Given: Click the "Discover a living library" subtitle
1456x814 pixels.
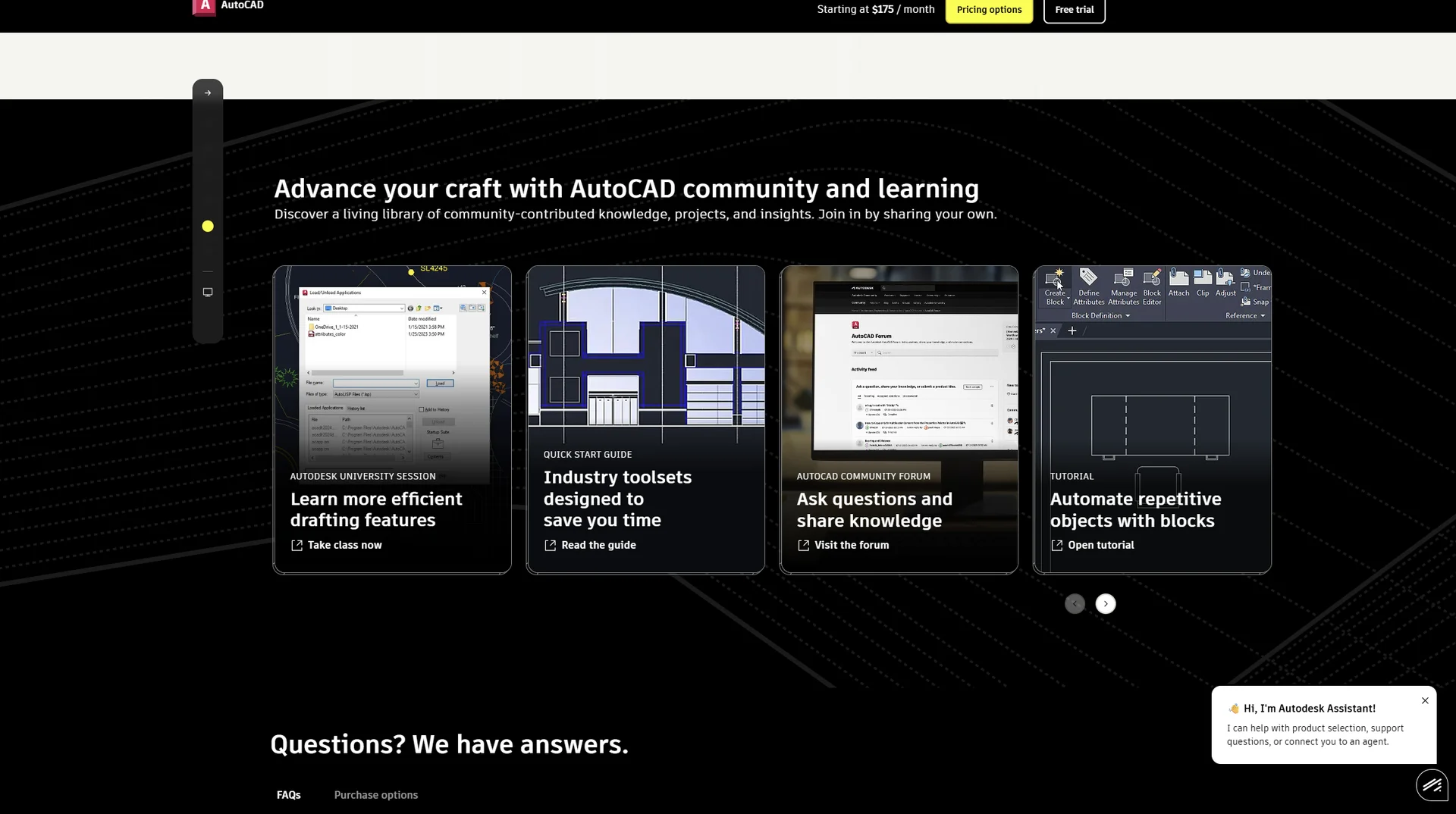Looking at the screenshot, I should click(635, 214).
